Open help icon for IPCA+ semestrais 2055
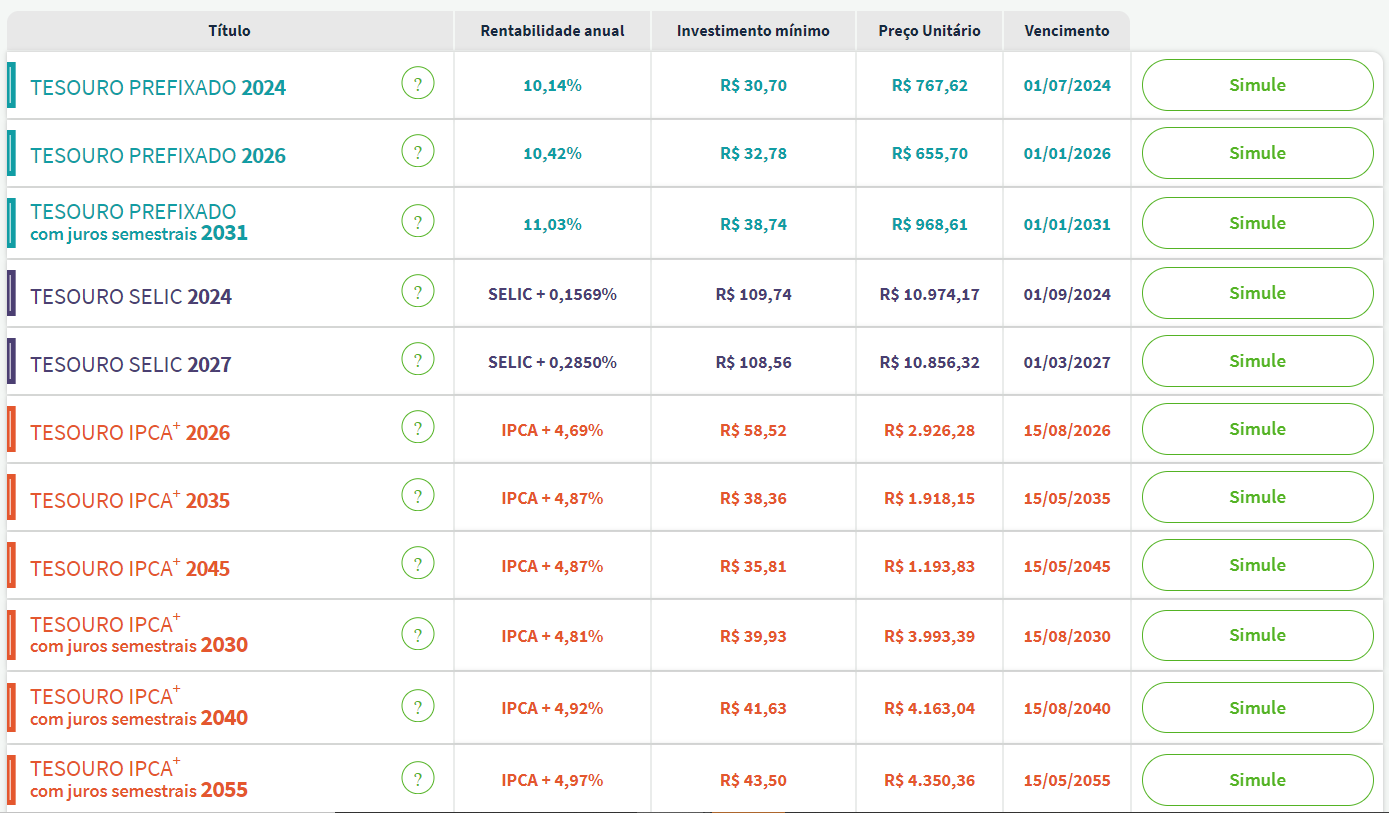The image size is (1389, 813). (x=418, y=778)
